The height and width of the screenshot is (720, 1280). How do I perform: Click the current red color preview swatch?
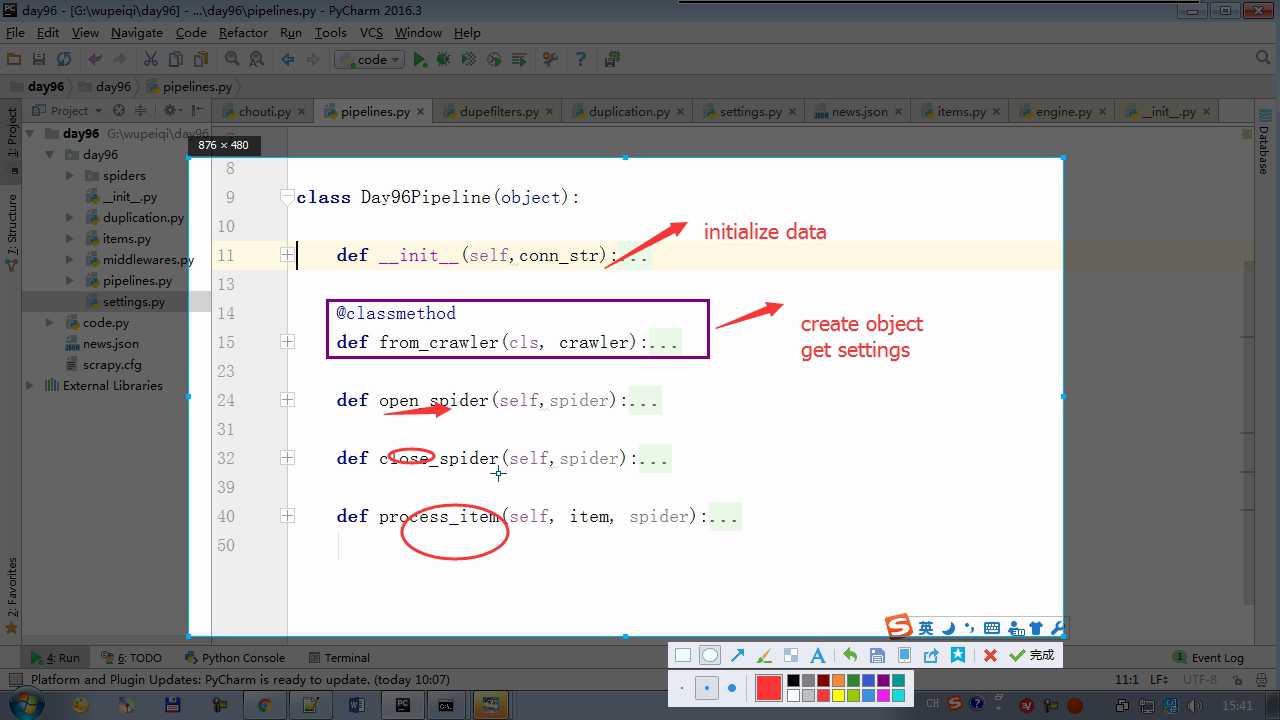click(x=768, y=688)
